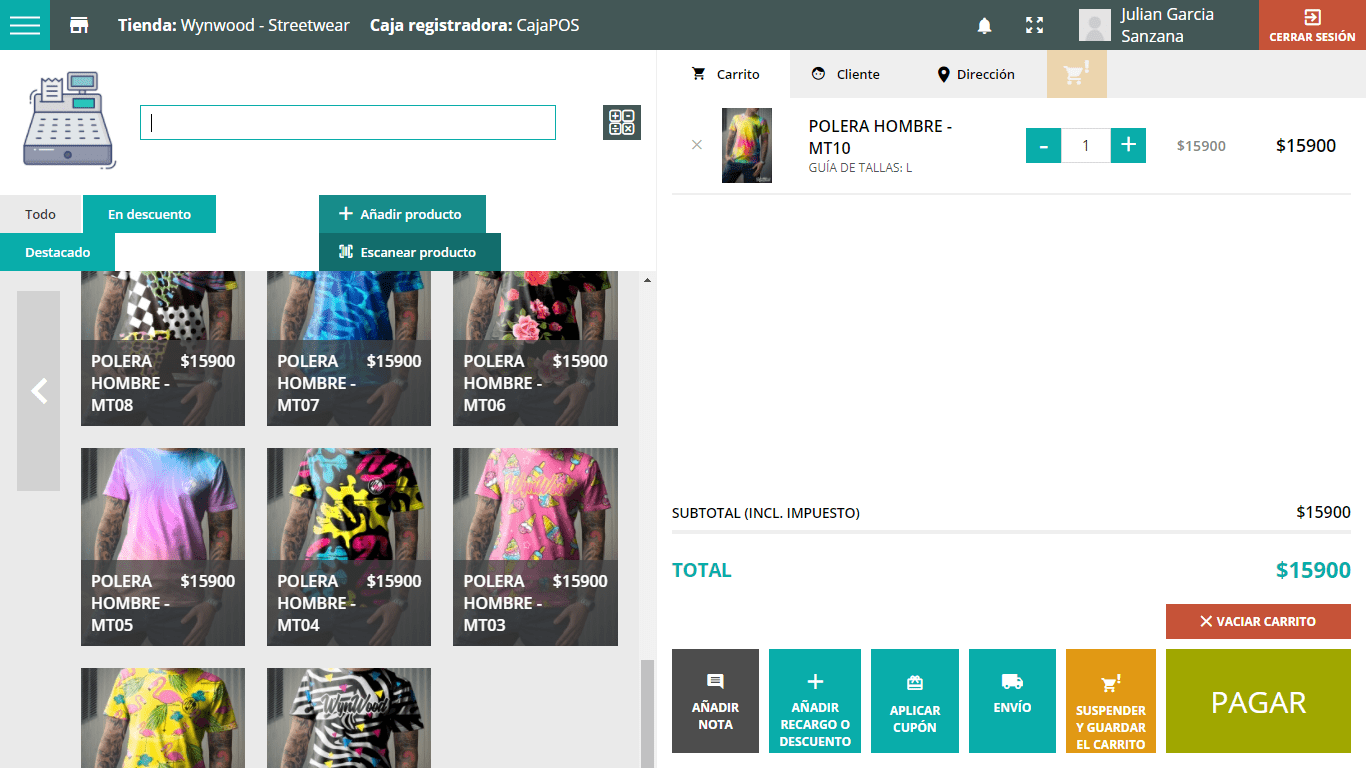The image size is (1366, 768).
Task: Click Tienda: Wynwood - Streetwear label
Action: pos(234,25)
